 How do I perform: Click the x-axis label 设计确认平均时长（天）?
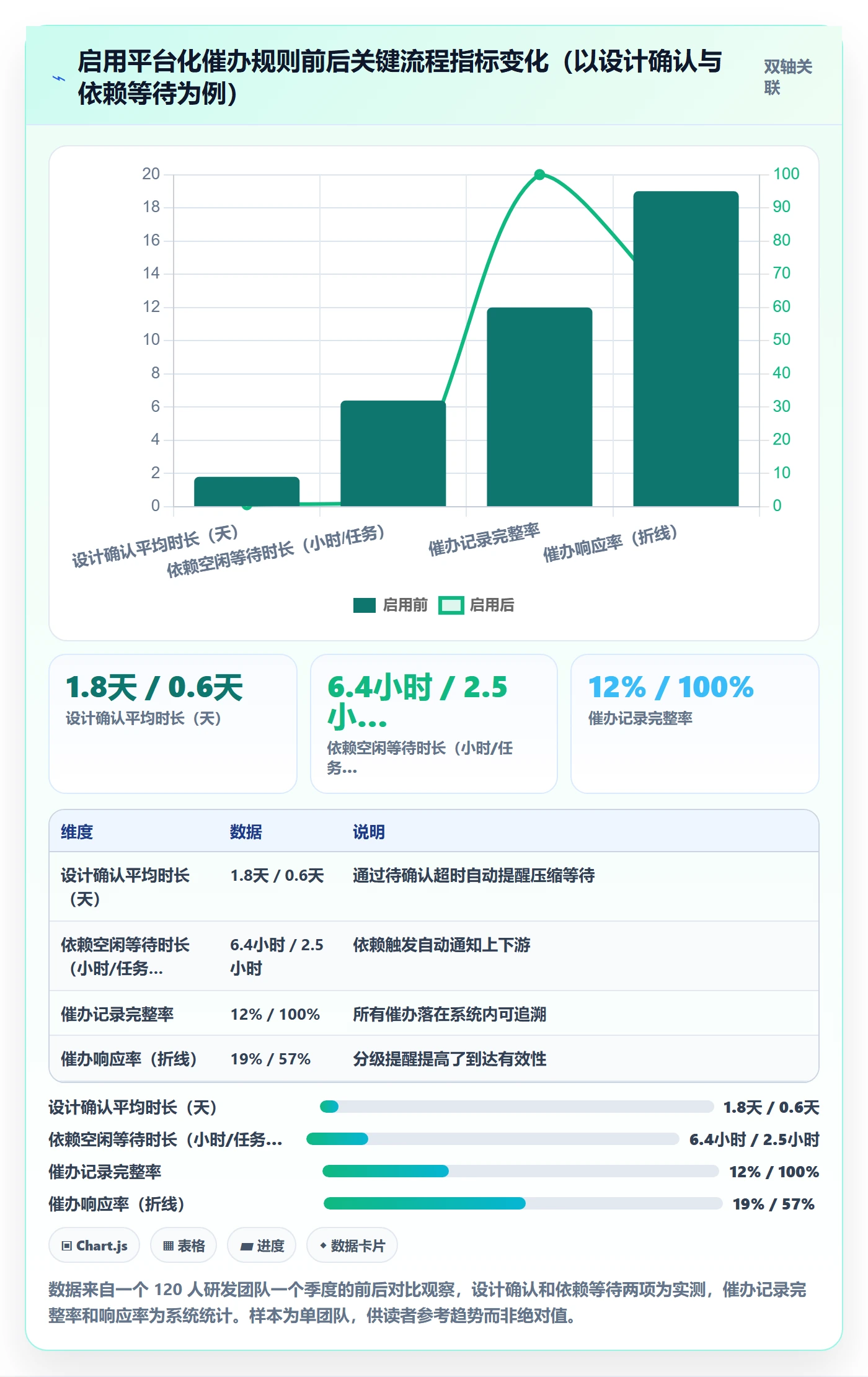point(156,546)
